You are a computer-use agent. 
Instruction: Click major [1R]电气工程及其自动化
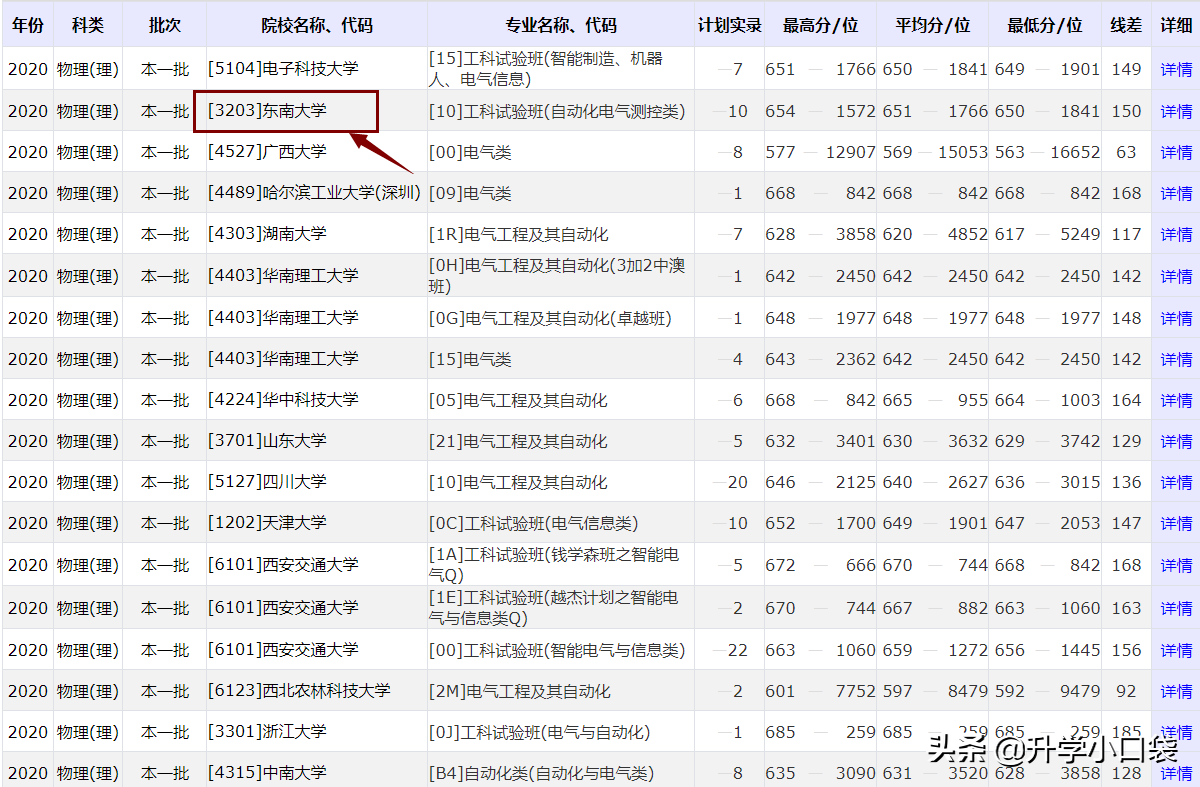(518, 234)
